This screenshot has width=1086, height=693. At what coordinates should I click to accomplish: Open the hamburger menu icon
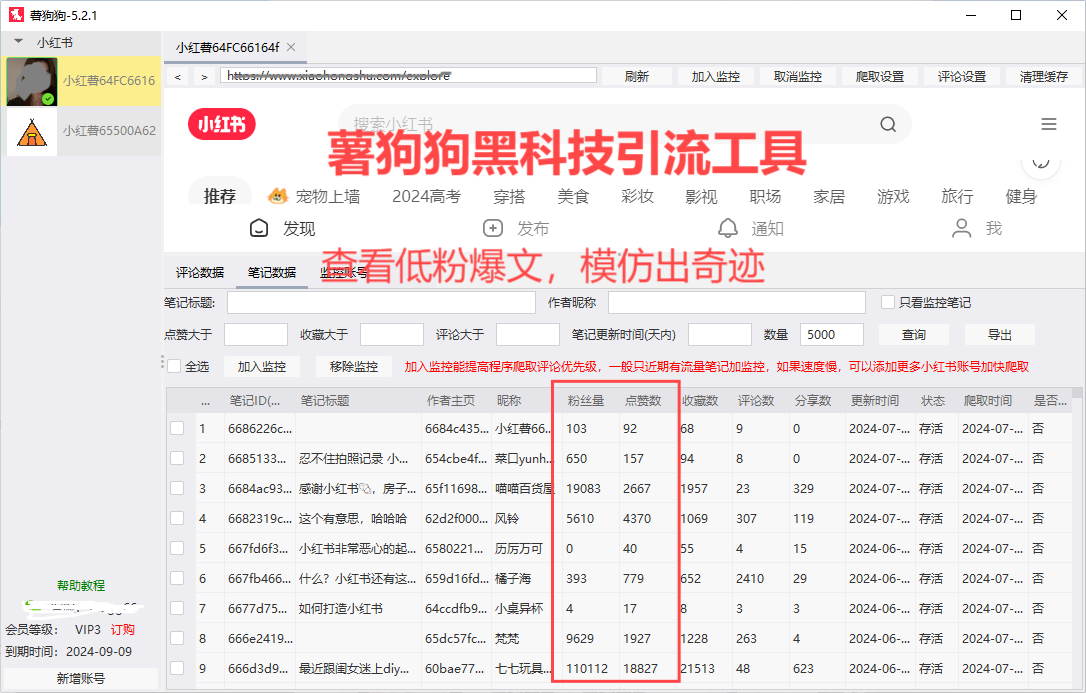point(1049,124)
